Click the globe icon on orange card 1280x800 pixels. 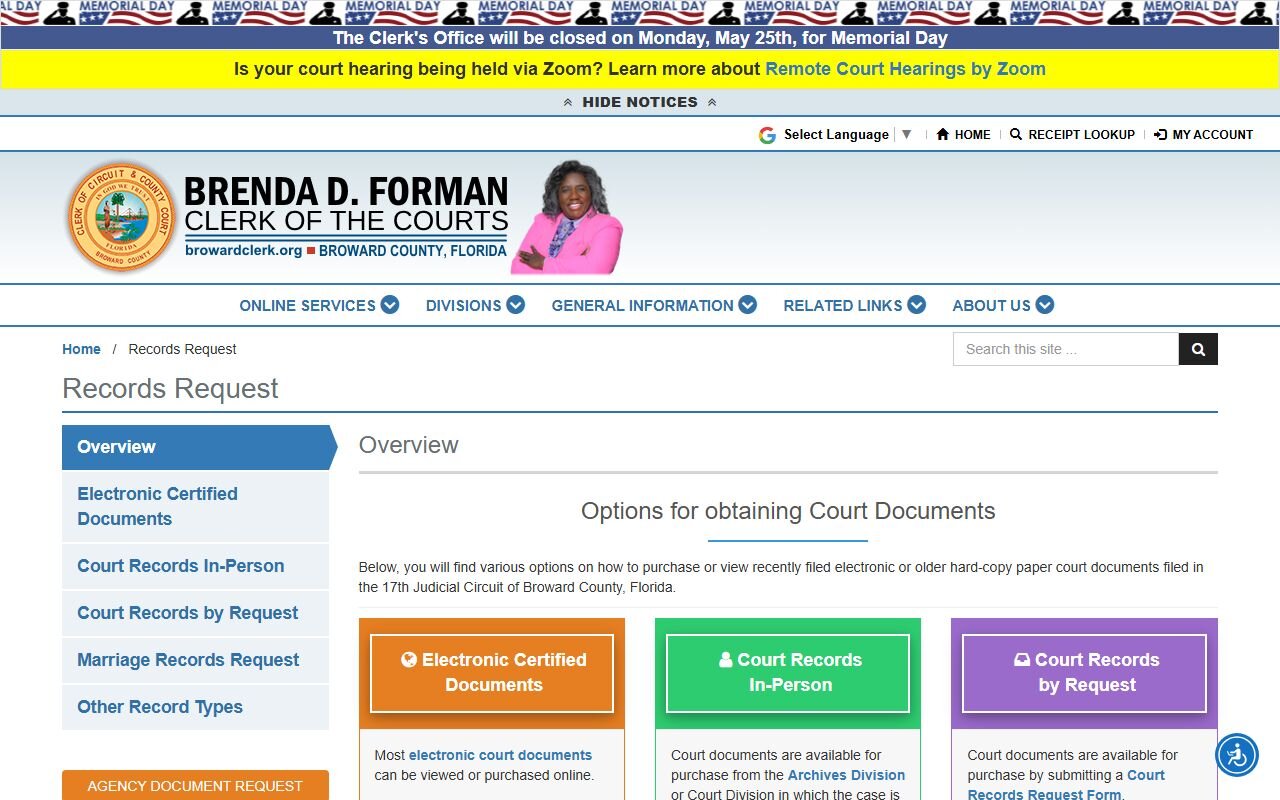point(408,659)
